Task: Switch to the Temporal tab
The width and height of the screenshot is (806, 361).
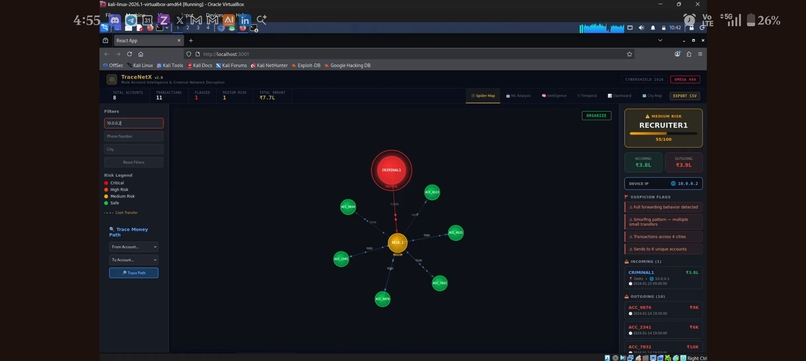Action: click(587, 96)
